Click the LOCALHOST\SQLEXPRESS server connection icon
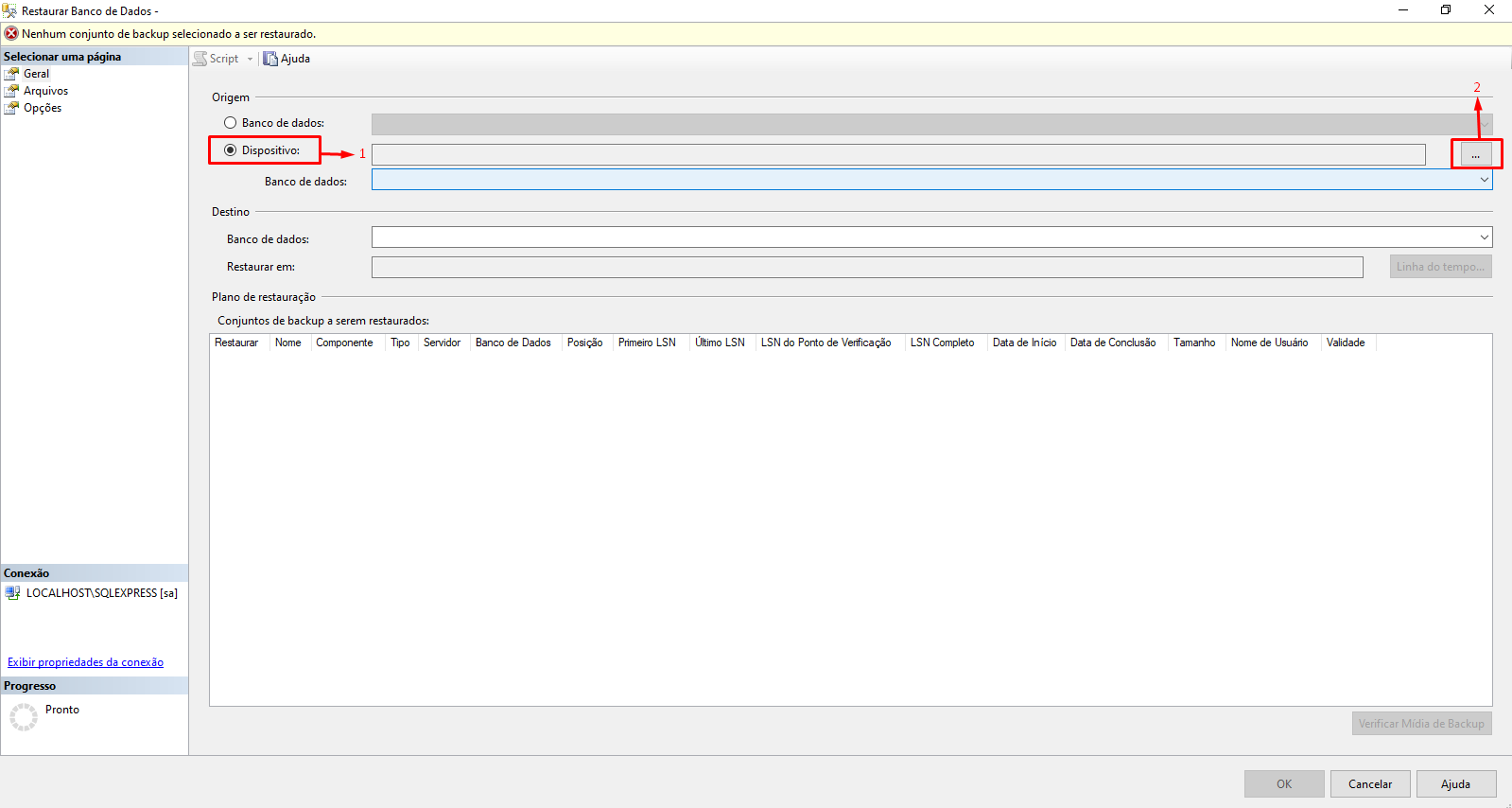This screenshot has height=808, width=1512. tap(12, 593)
